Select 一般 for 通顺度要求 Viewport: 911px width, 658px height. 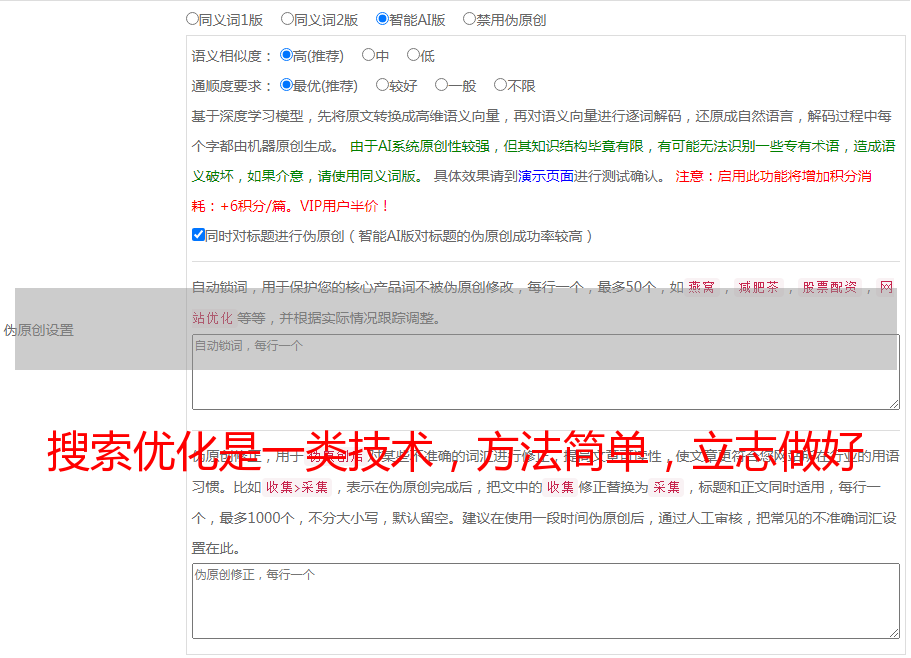(440, 86)
